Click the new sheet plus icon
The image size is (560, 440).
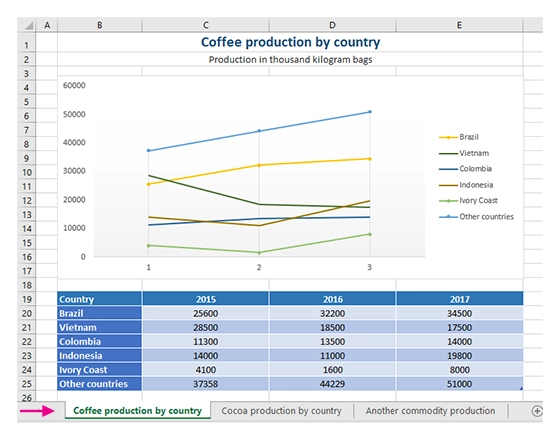click(x=537, y=411)
